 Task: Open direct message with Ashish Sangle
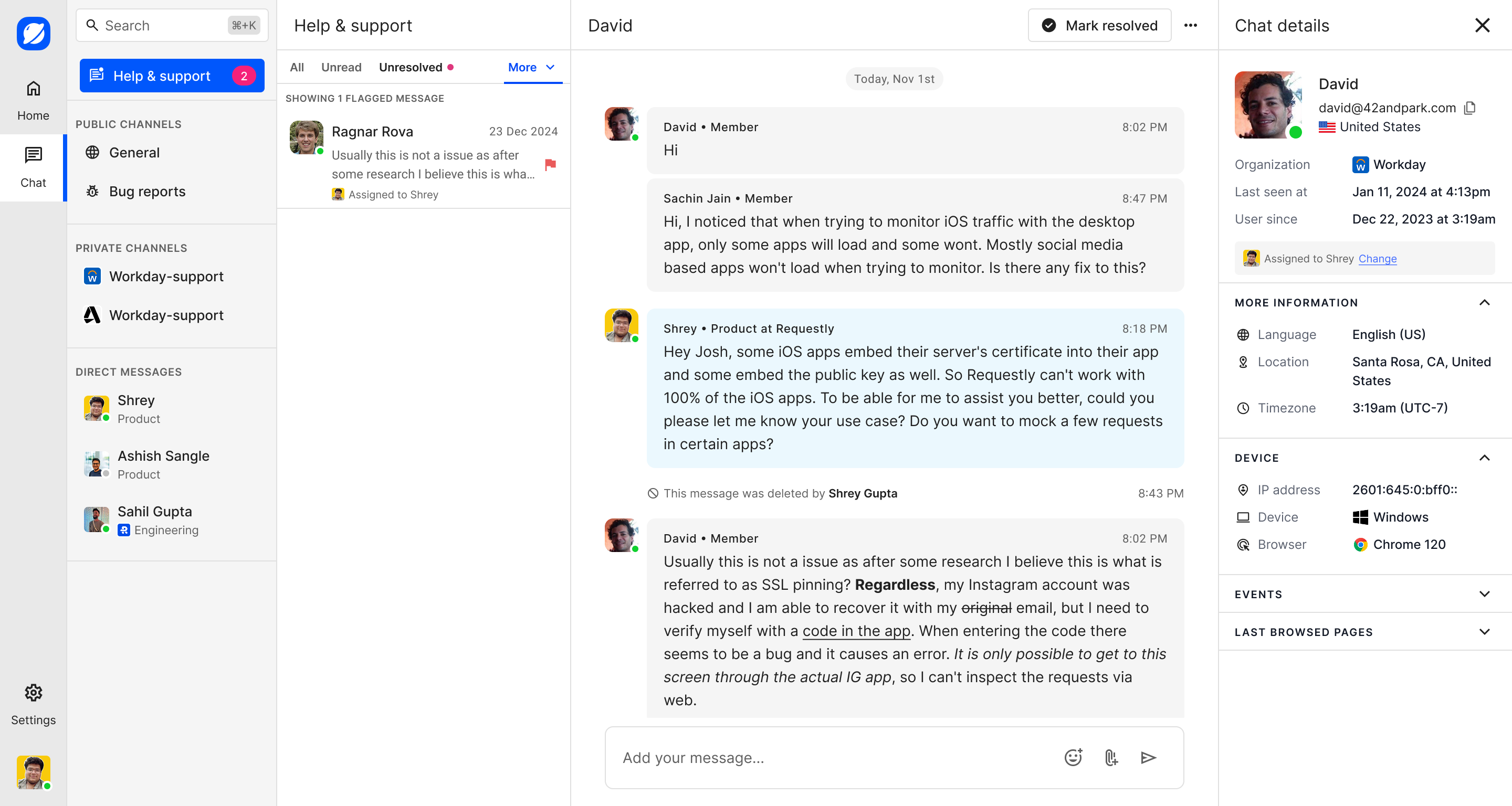(x=172, y=464)
